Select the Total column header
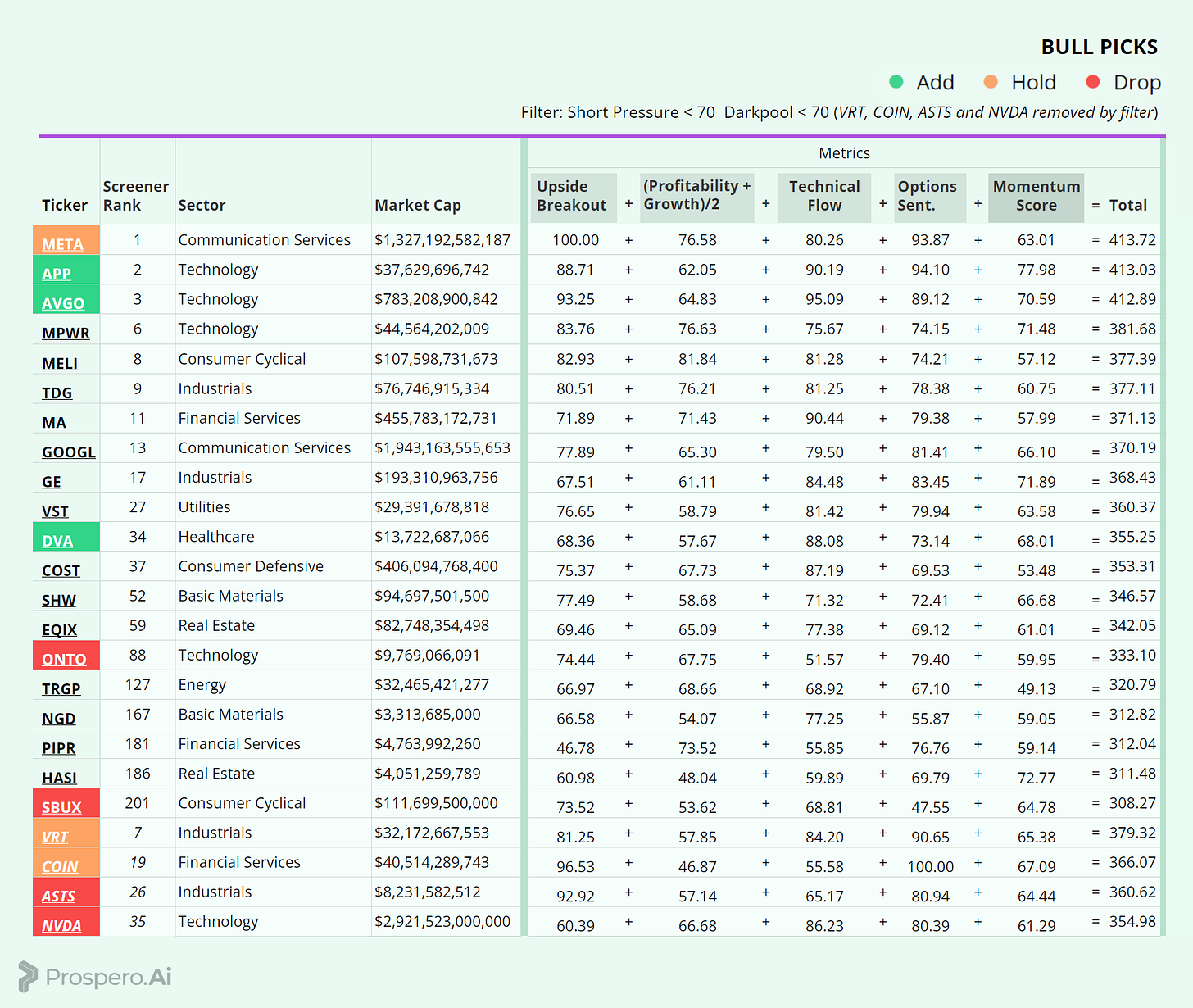 [x=1128, y=205]
